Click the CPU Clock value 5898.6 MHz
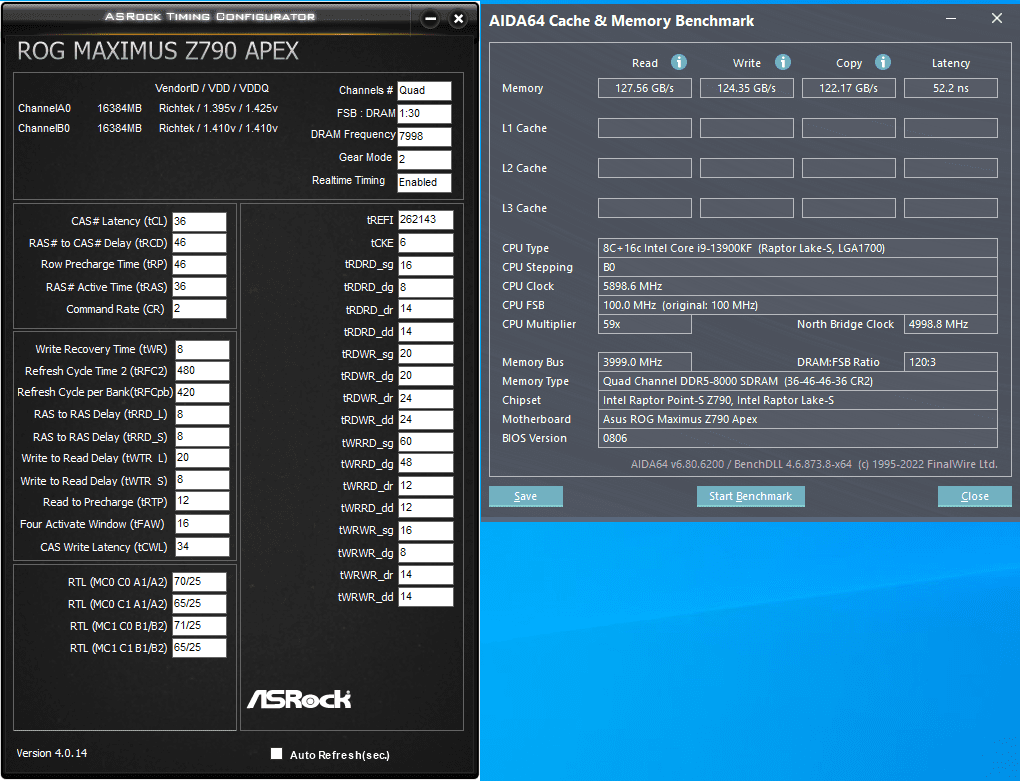The height and width of the screenshot is (781, 1020). click(798, 286)
